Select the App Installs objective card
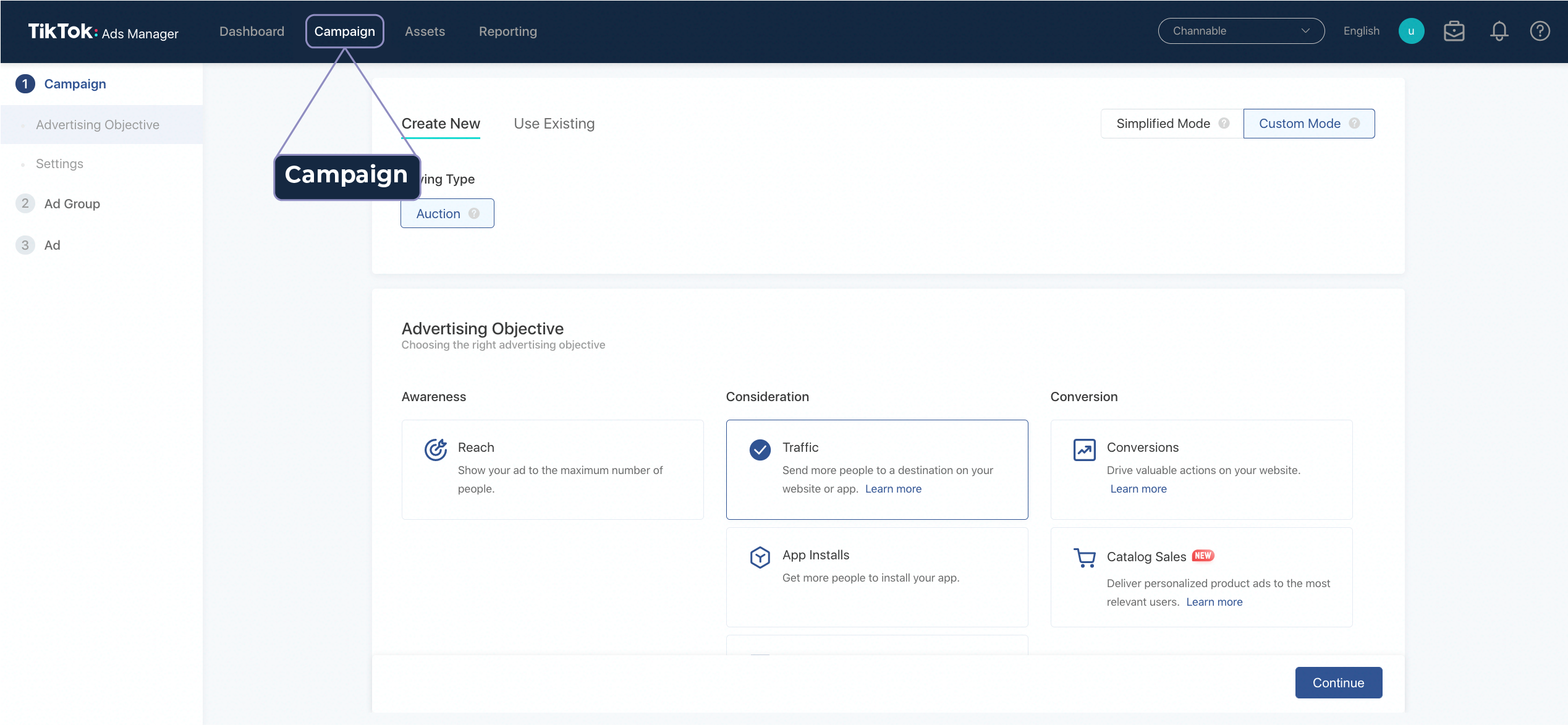The height and width of the screenshot is (725, 1568). click(877, 577)
